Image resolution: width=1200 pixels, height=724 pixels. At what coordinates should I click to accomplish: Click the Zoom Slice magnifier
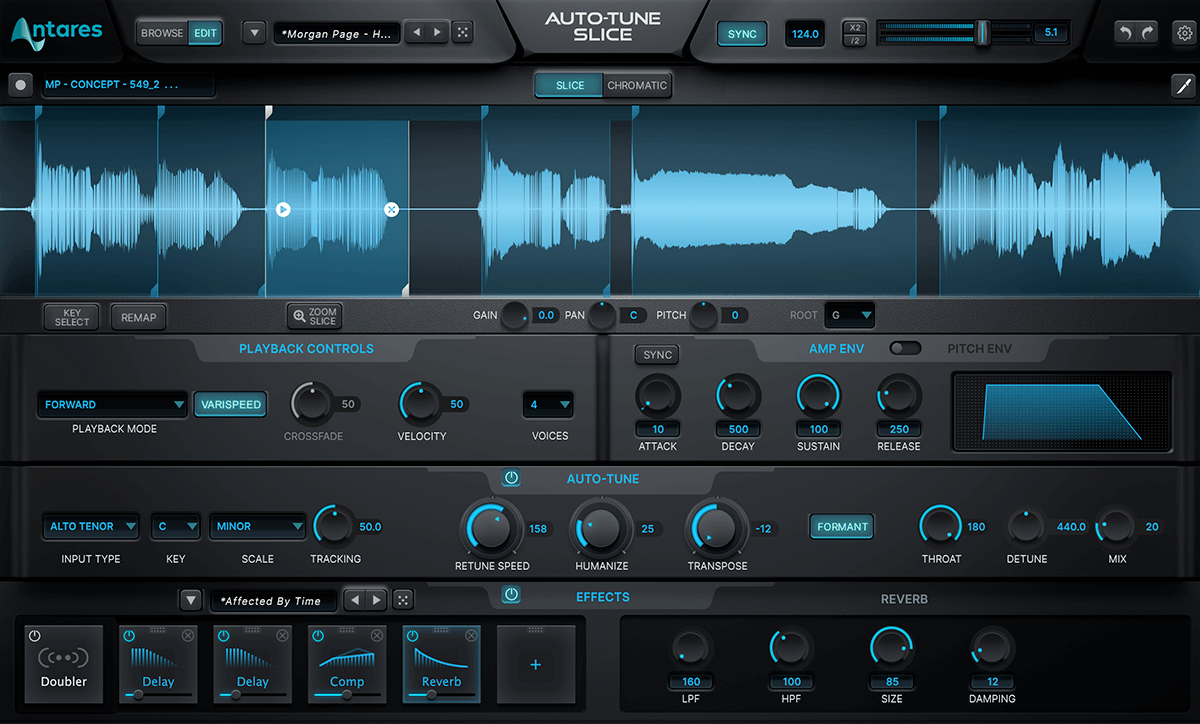coord(314,316)
